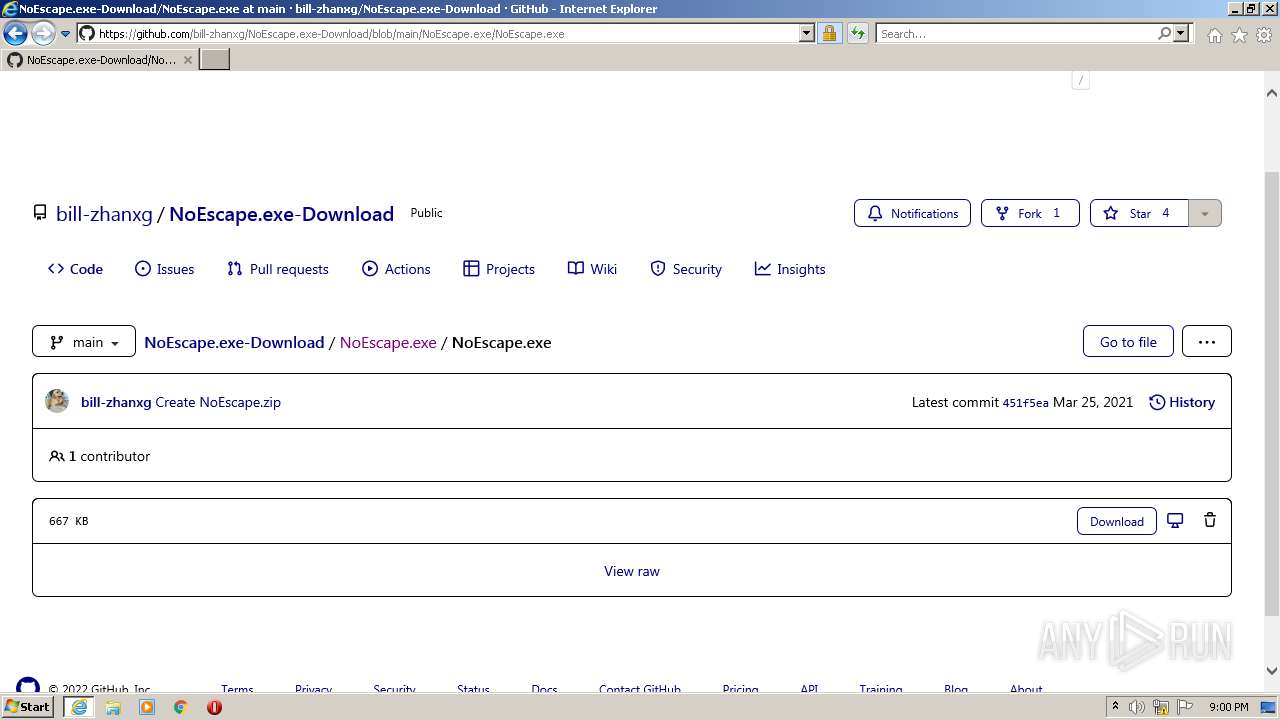Expand the address bar autocomplete dropdown

(807, 34)
